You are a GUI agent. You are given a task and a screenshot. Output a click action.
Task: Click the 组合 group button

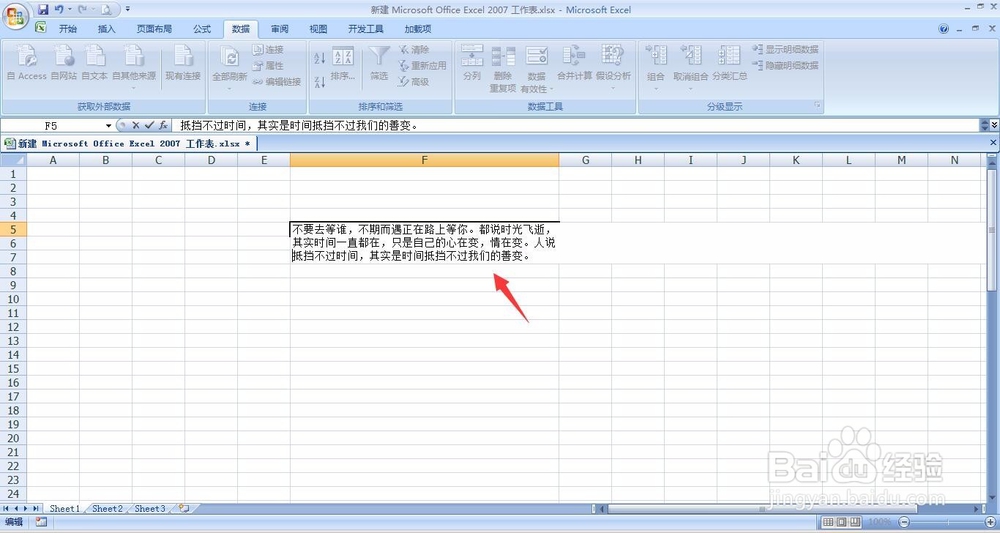coord(656,66)
